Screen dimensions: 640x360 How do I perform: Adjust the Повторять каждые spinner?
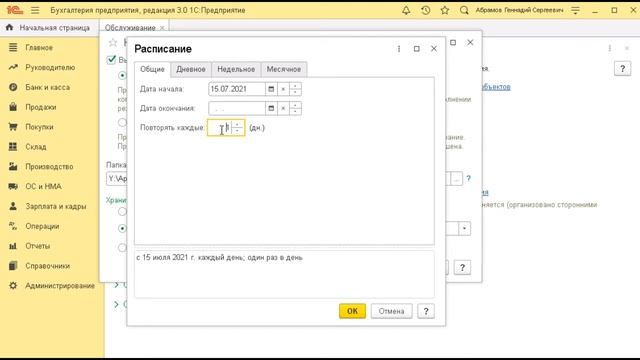pyautogui.click(x=237, y=128)
